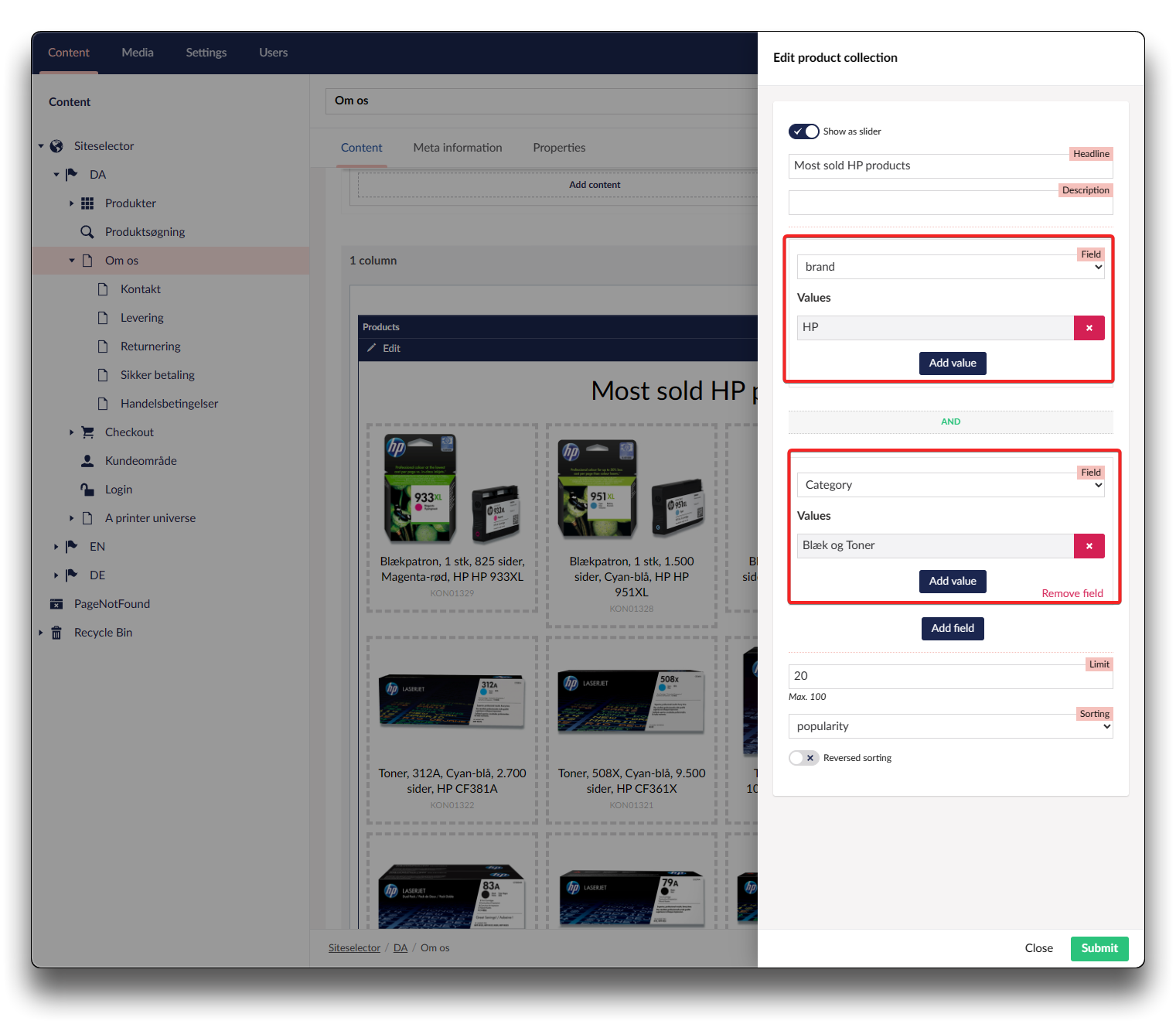Click Add value under brand field
This screenshot has height=1024, width=1176.
pyautogui.click(x=953, y=364)
